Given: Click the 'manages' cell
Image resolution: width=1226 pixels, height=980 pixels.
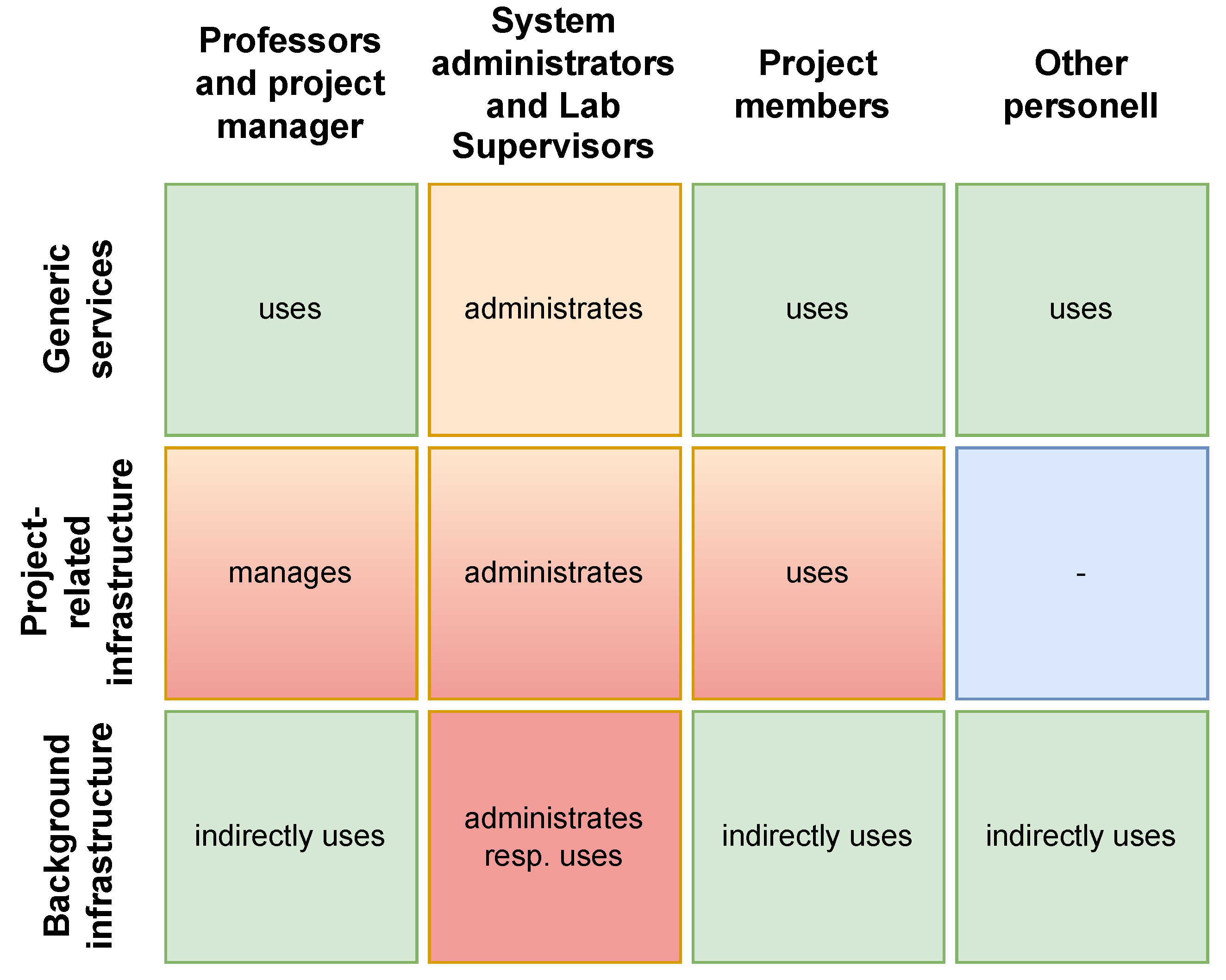Looking at the screenshot, I should (x=291, y=573).
